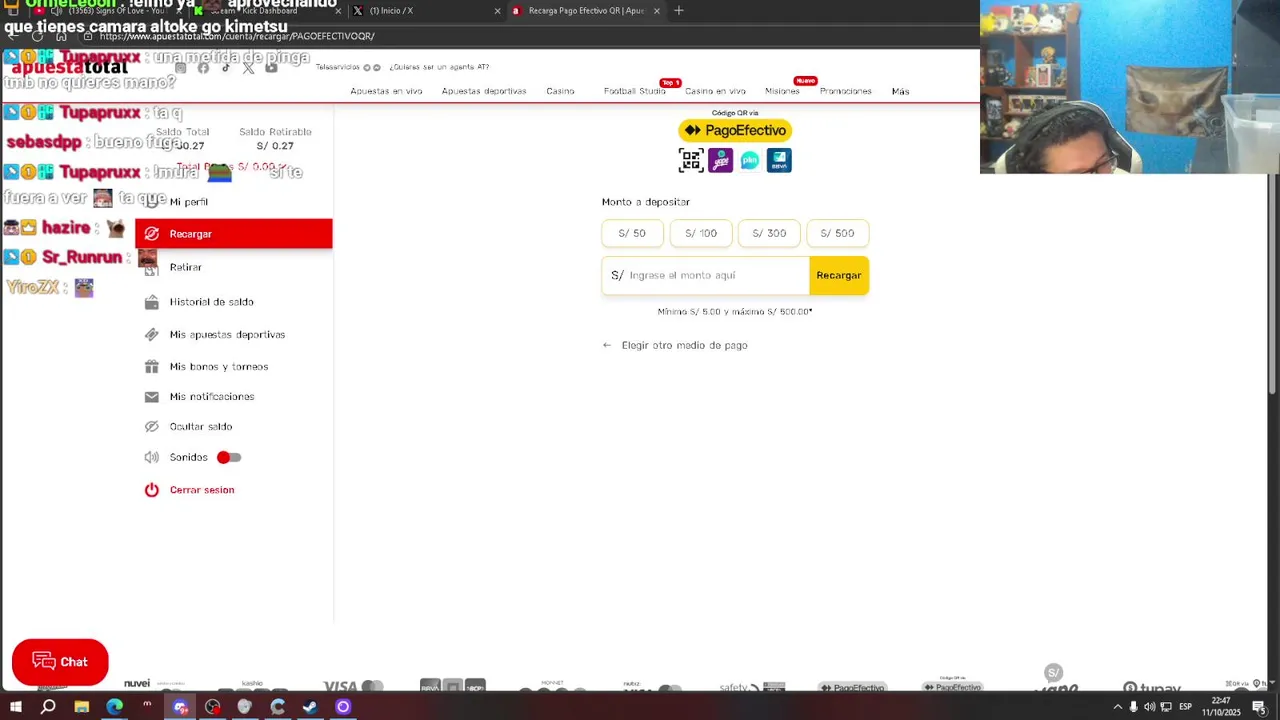Switch to the Signs Of Love YouTube tab

(110, 11)
